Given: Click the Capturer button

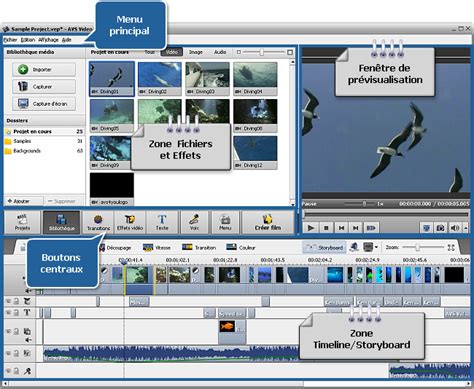Looking at the screenshot, I should click(44, 87).
